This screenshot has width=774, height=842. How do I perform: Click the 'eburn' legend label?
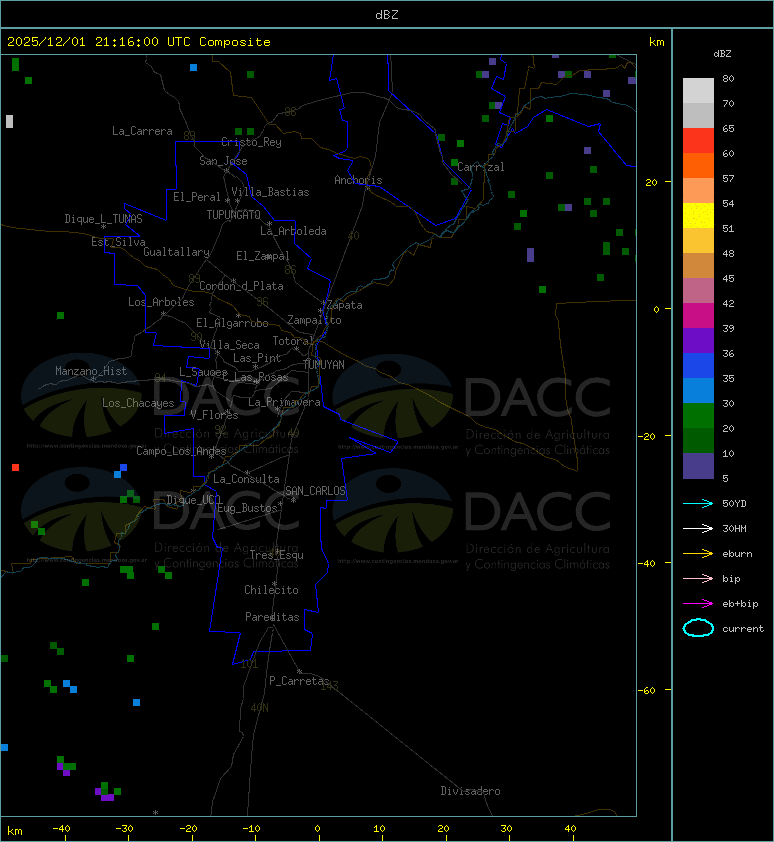[x=737, y=554]
